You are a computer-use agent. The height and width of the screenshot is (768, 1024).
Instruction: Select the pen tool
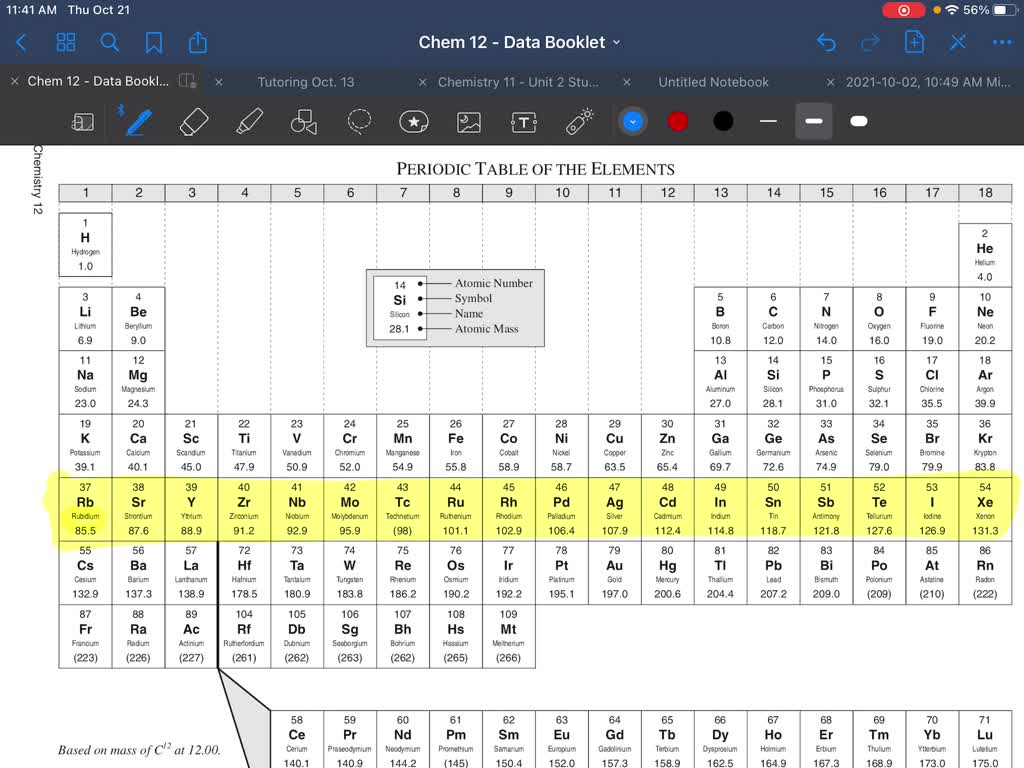[137, 121]
